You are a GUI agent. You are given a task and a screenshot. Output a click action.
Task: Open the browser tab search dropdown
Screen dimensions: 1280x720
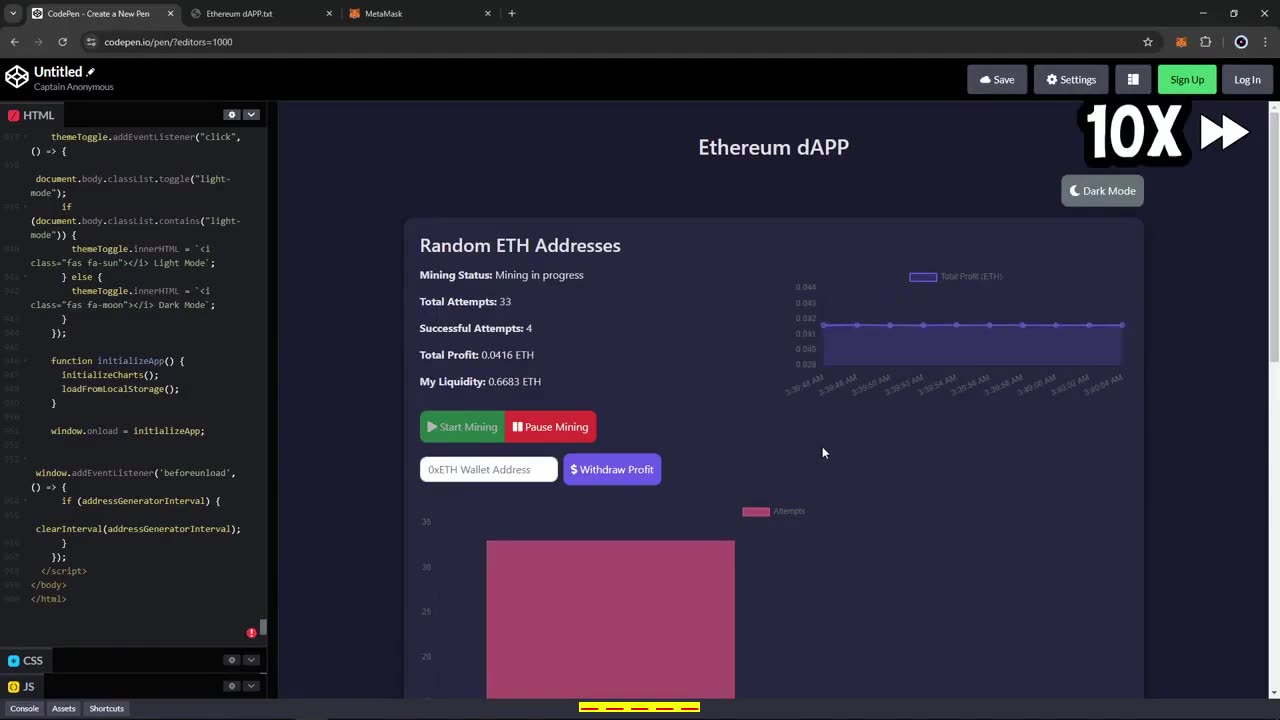12,14
